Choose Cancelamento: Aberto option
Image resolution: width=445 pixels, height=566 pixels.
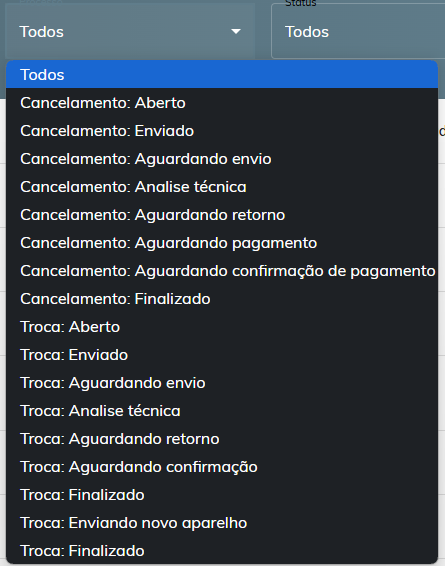[x=222, y=103]
